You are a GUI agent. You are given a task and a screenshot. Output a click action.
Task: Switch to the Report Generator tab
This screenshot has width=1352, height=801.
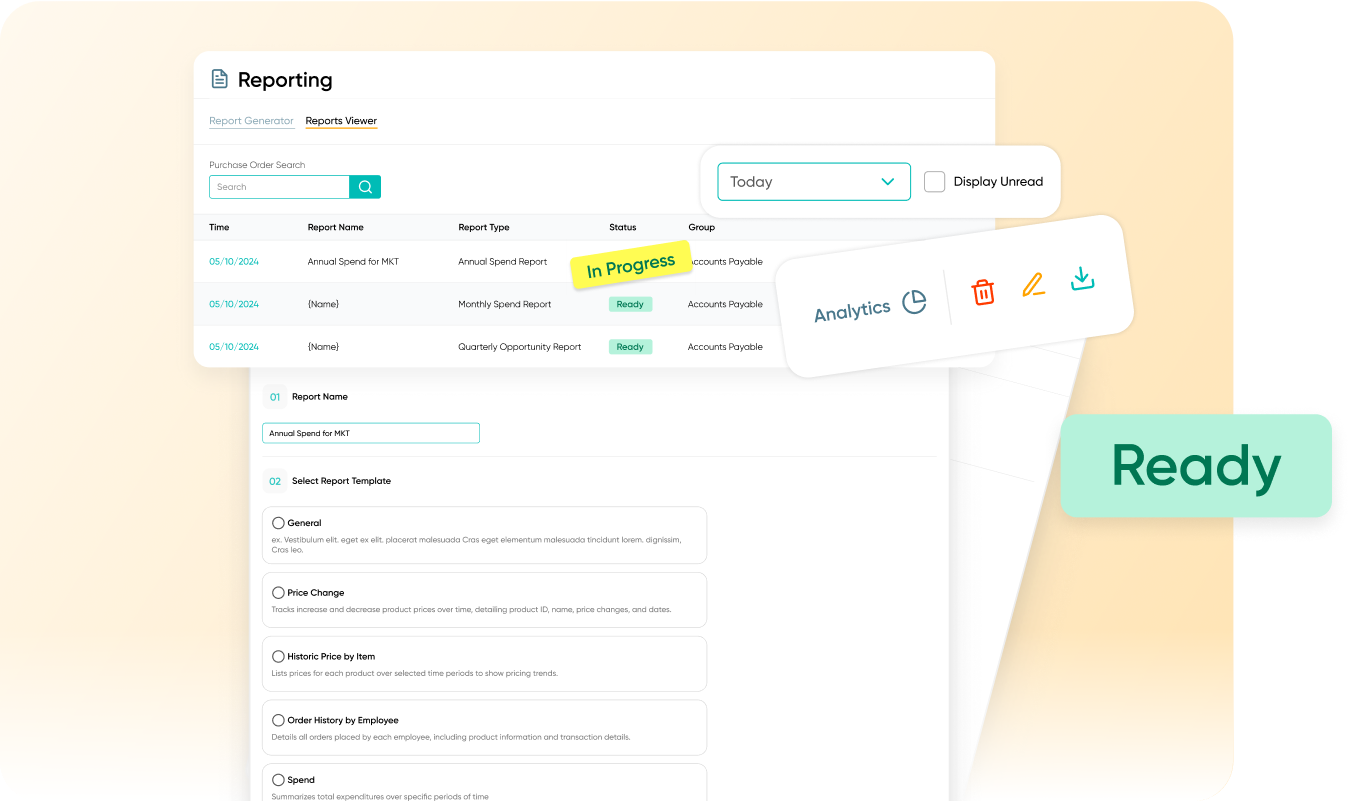pos(251,121)
